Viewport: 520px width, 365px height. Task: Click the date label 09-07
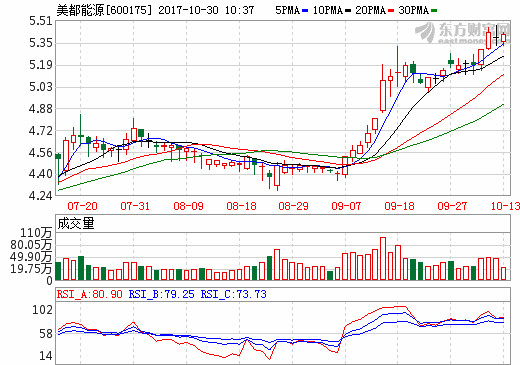346,206
